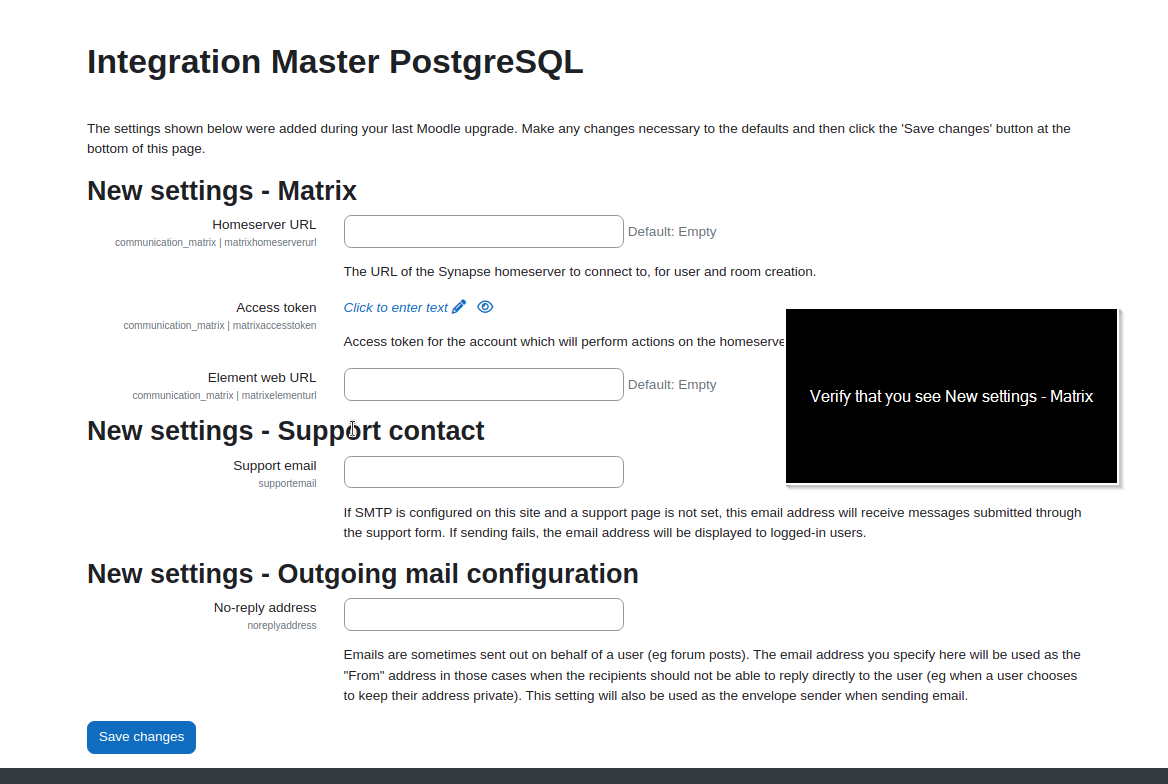Focus the Element web URL input field

point(483,385)
